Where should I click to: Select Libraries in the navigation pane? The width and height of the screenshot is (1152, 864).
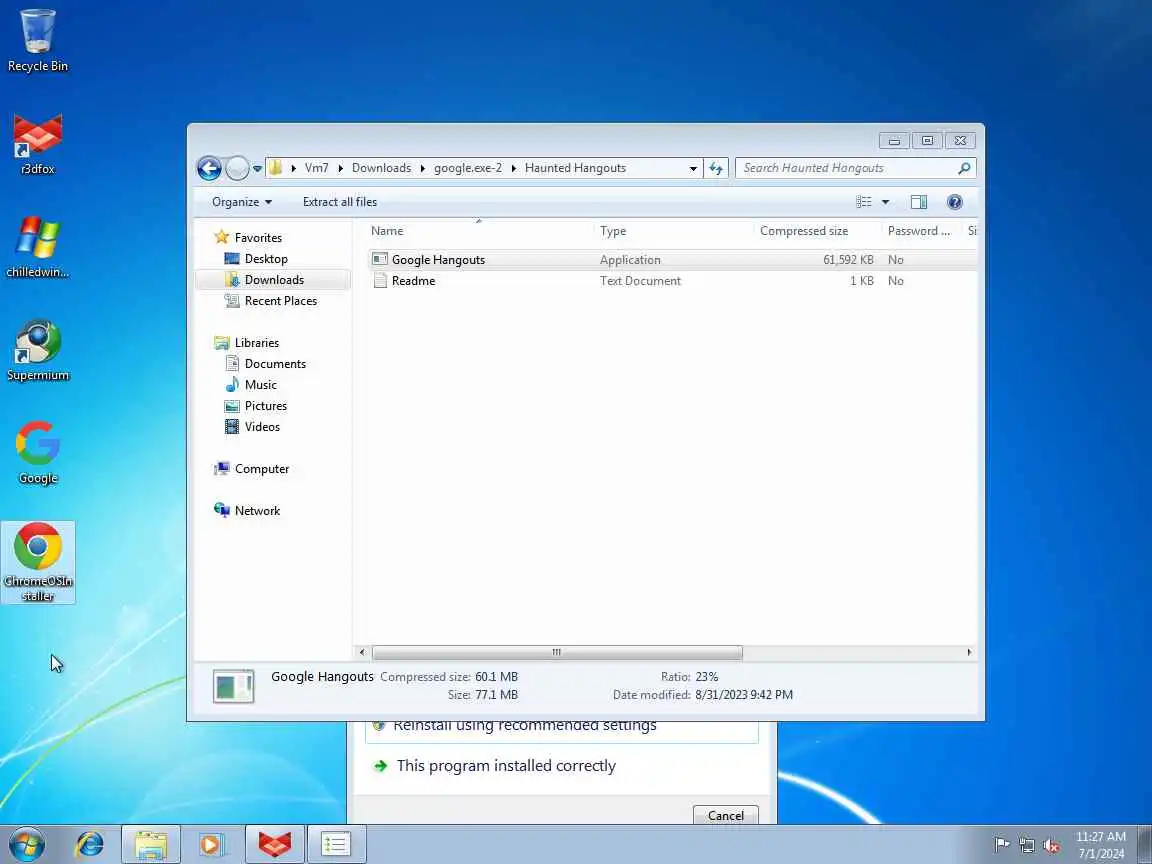coord(256,342)
